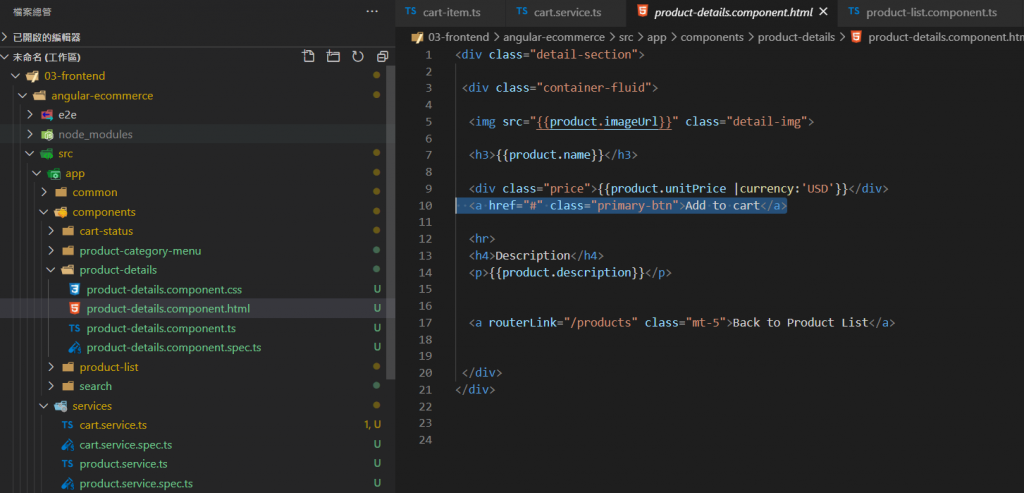Click the Refresh Explorer icon

358,57
